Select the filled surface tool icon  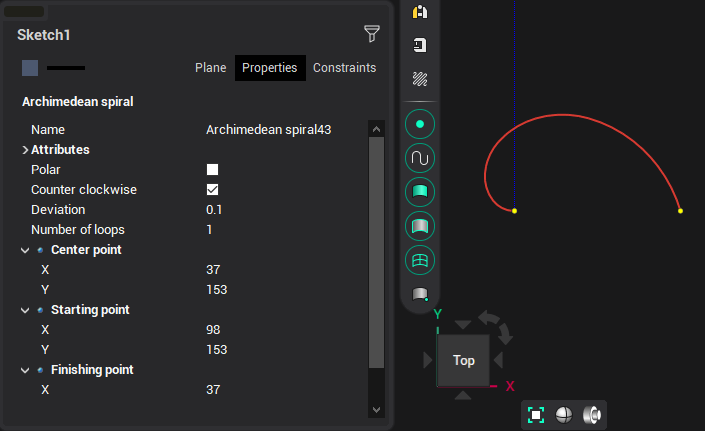(420, 192)
